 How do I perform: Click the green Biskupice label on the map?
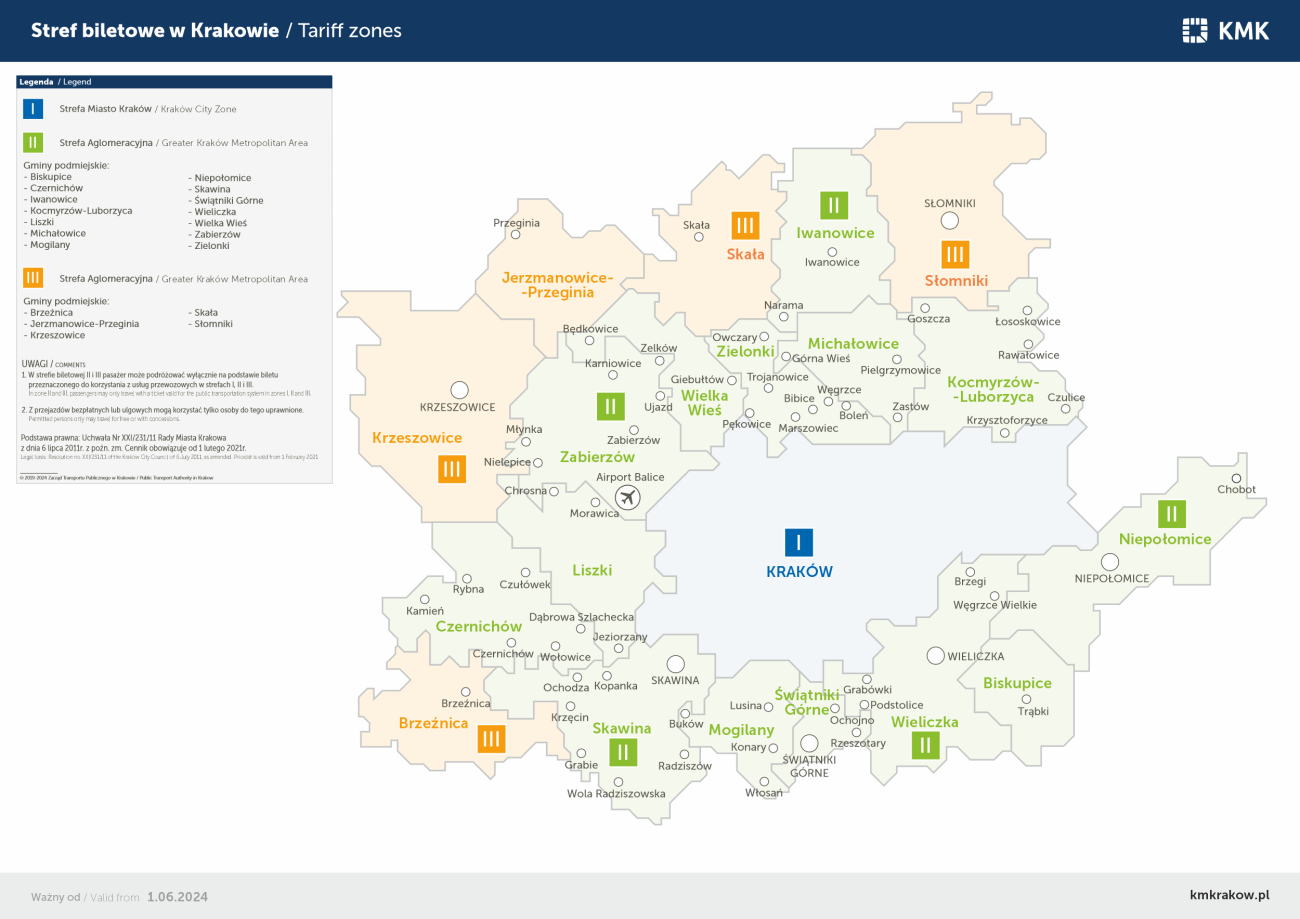pyautogui.click(x=1017, y=683)
